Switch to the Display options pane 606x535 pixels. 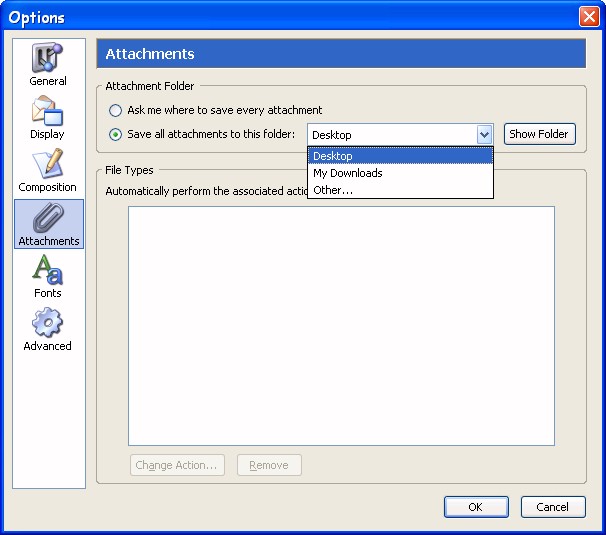point(48,118)
